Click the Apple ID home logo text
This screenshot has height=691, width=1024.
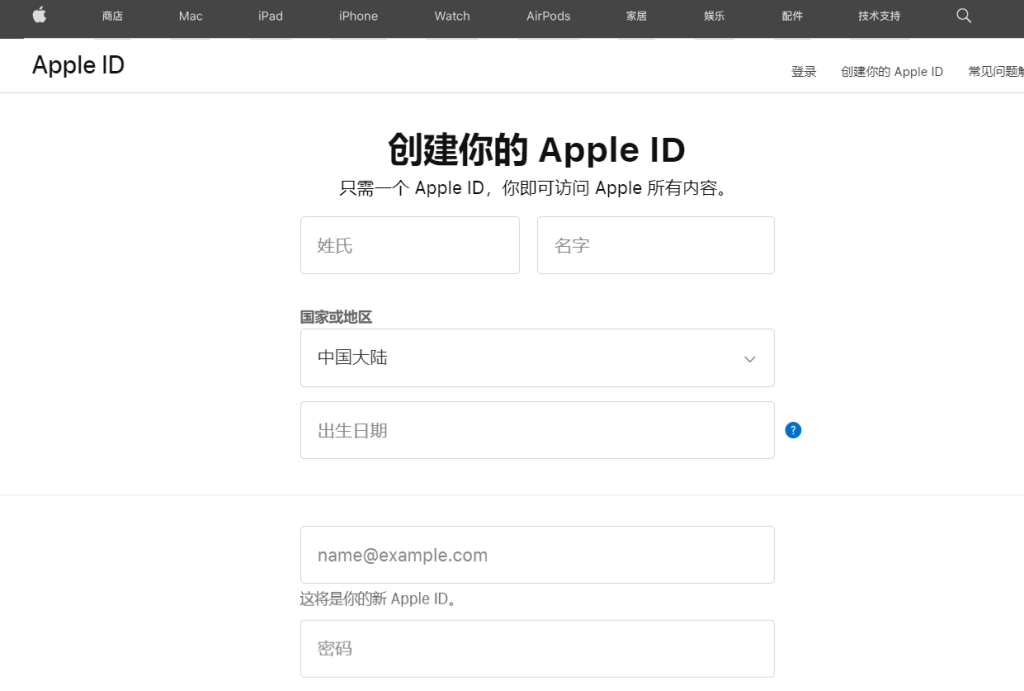(x=77, y=64)
